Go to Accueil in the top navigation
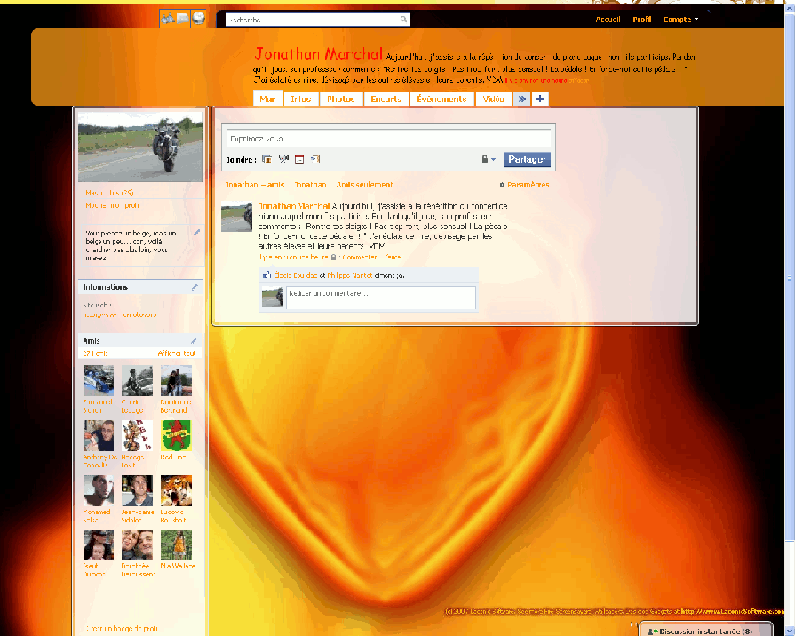Screen dimensions: 795x636 coord(608,19)
